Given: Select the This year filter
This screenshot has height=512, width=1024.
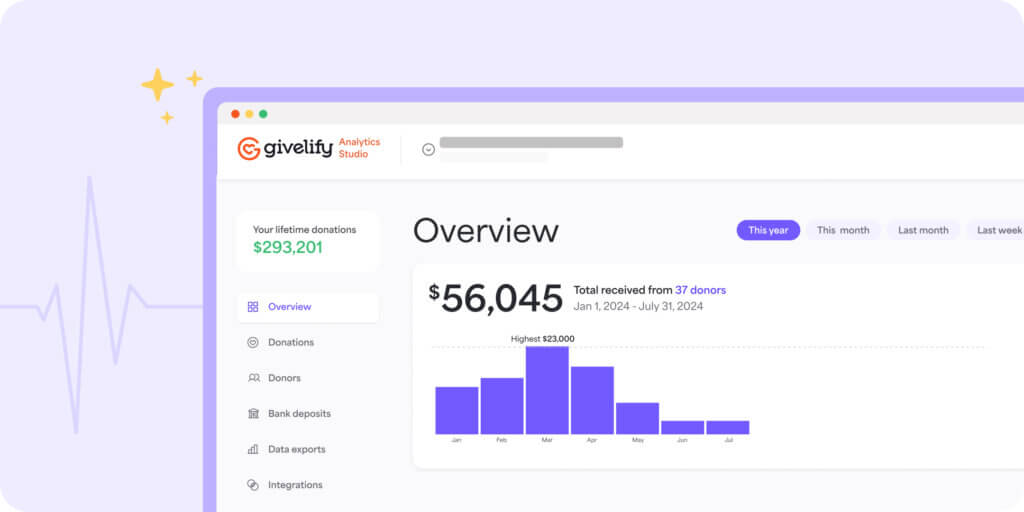Looking at the screenshot, I should (768, 230).
